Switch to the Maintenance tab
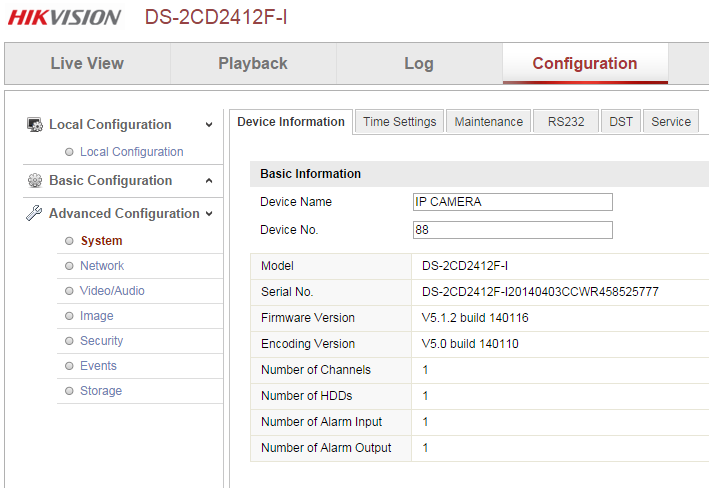 (x=488, y=122)
